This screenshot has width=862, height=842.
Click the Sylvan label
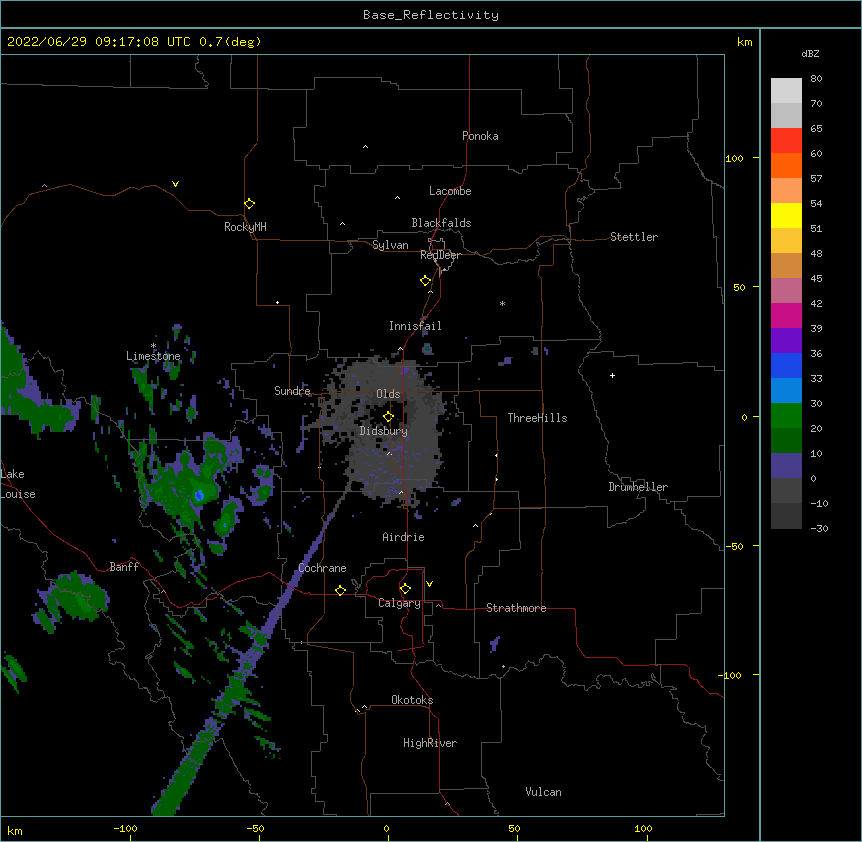click(390, 245)
